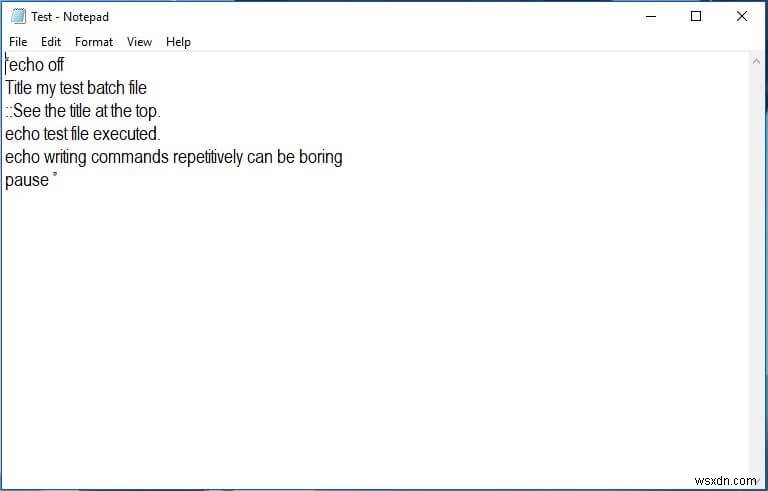
Task: Close the Test Notepad window
Action: click(x=742, y=16)
